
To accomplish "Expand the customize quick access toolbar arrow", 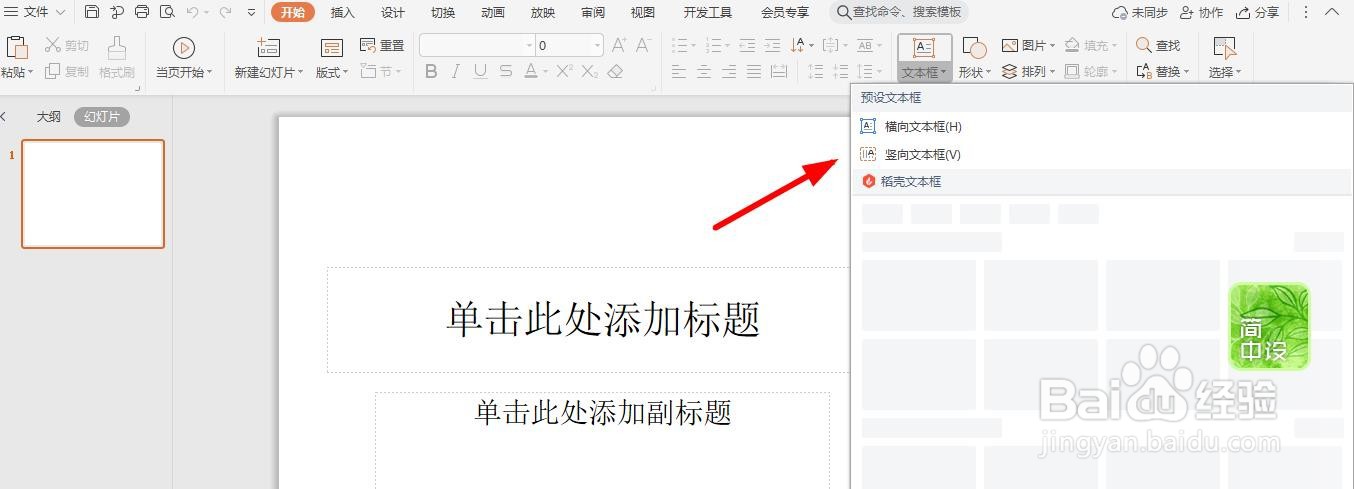I will coord(251,12).
